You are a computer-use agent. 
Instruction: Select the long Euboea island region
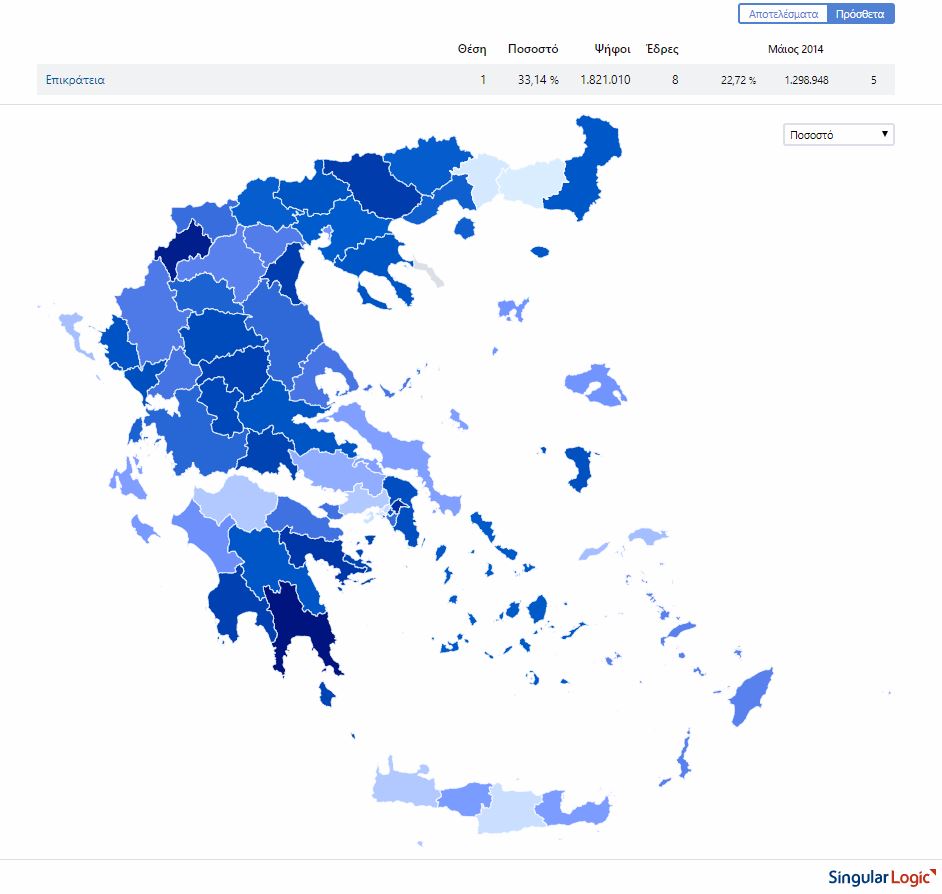coord(398,448)
